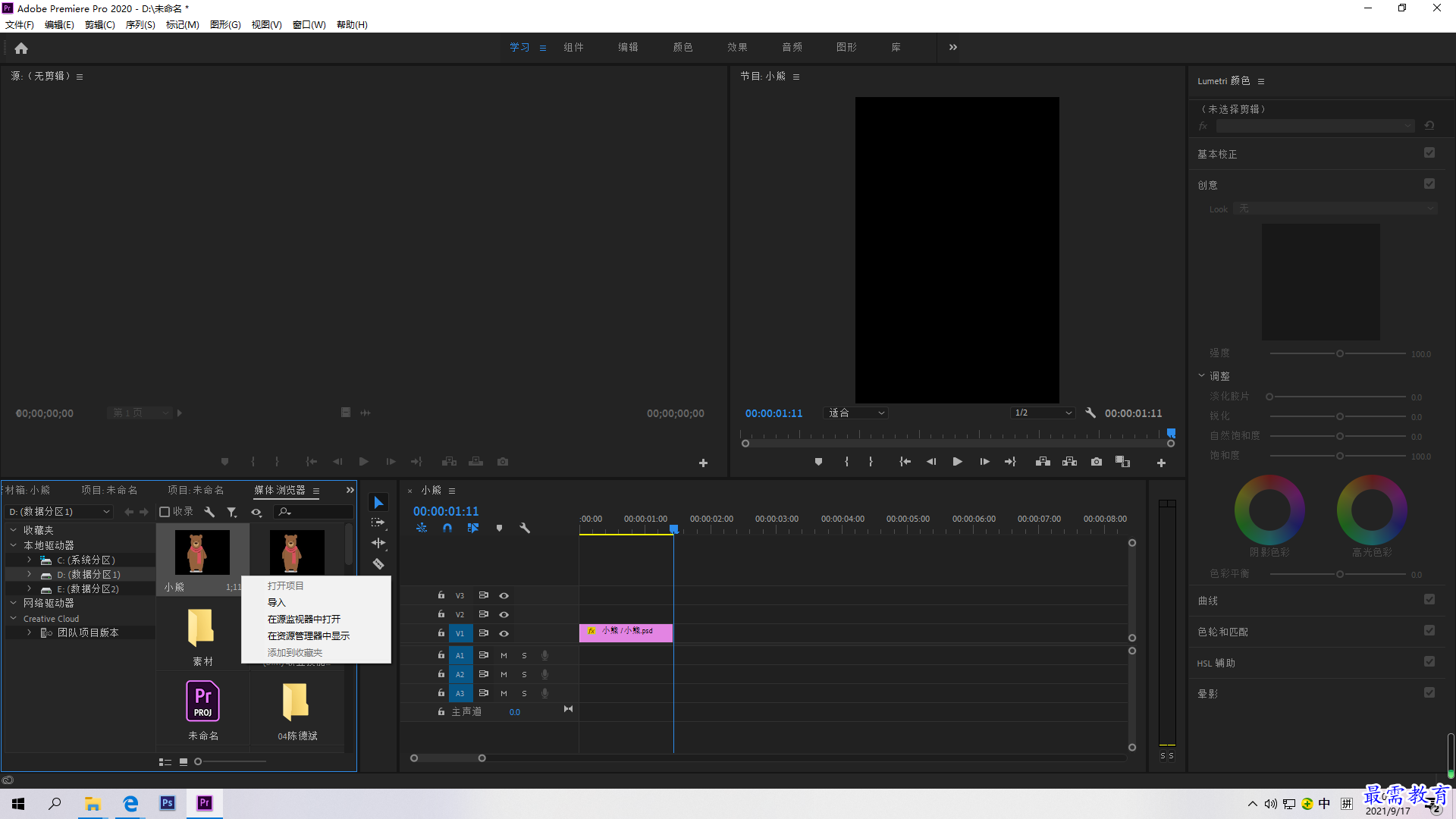Image resolution: width=1456 pixels, height=819 pixels.
Task: Open the 序列(S) menu
Action: 140,24
